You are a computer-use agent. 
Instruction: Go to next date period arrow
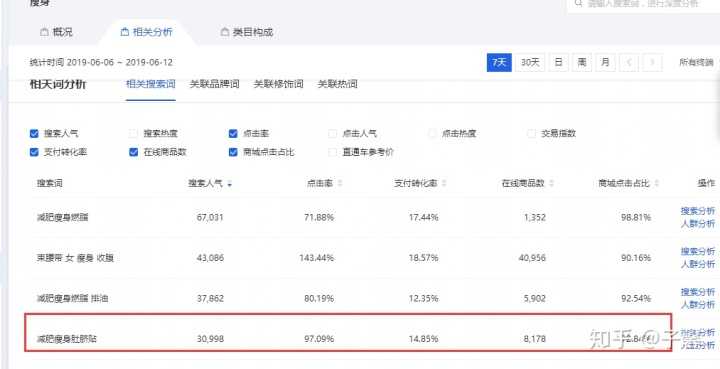pyautogui.click(x=652, y=62)
